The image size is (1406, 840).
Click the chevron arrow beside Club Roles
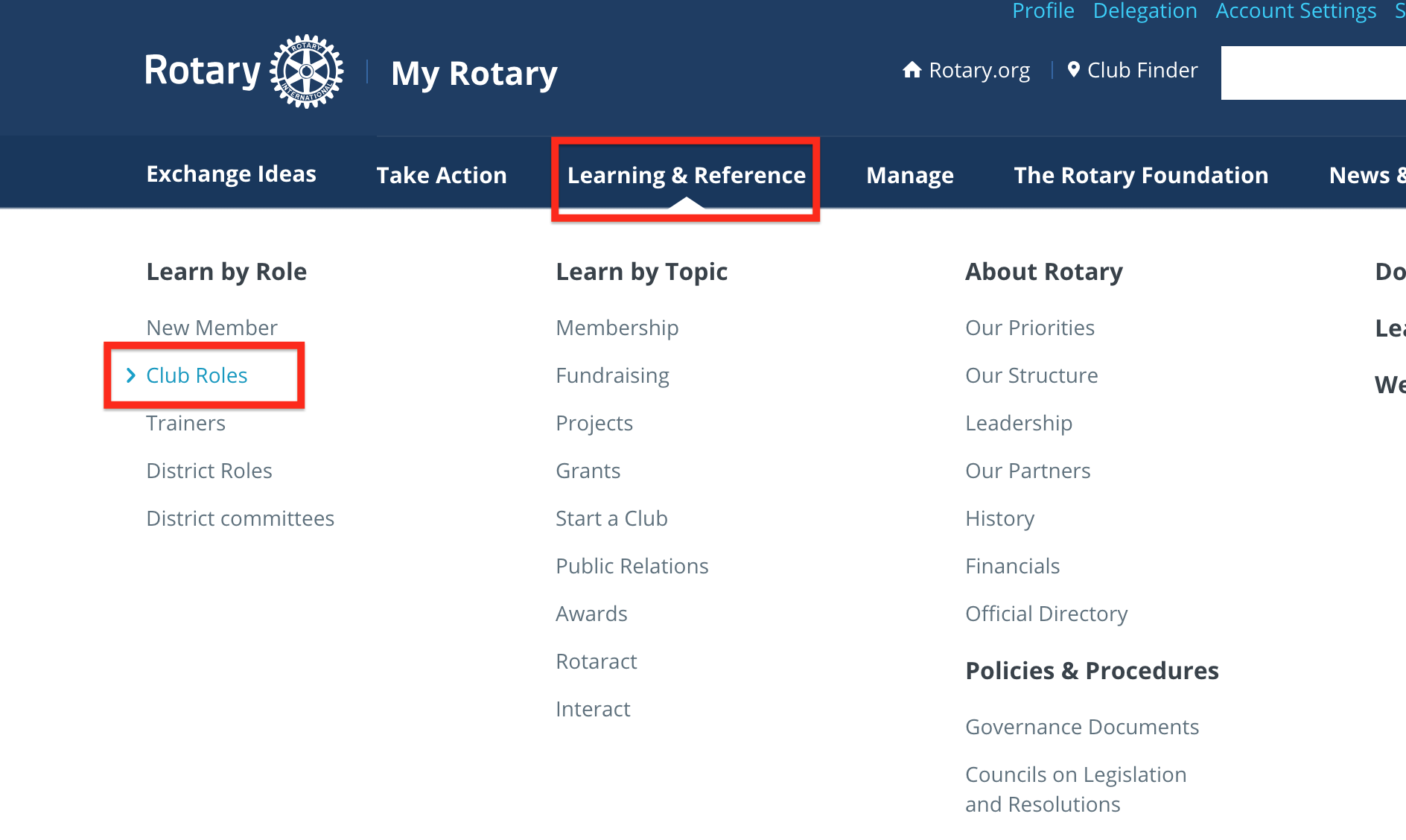[131, 375]
